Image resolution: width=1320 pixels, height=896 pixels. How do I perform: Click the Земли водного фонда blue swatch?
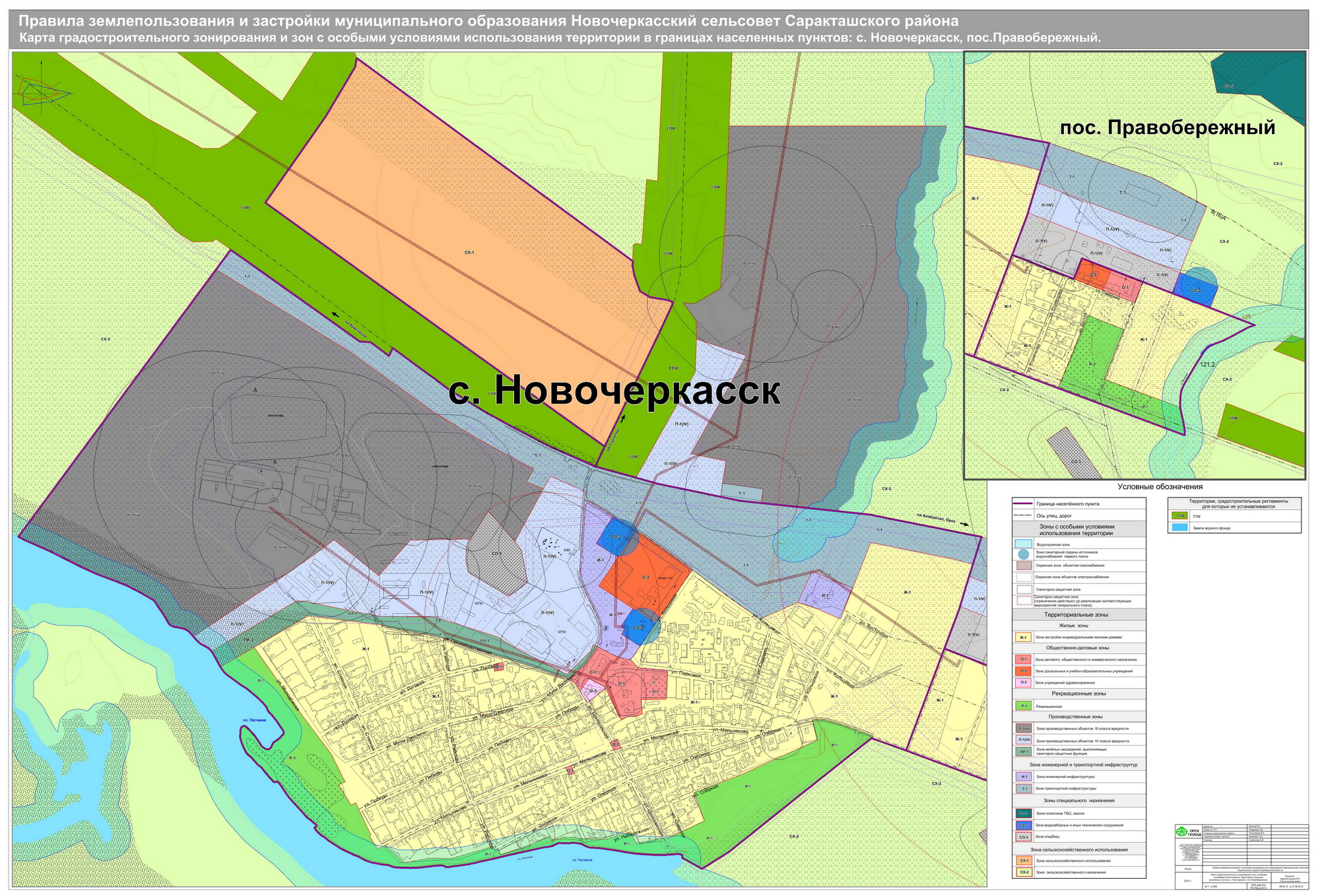[1179, 528]
